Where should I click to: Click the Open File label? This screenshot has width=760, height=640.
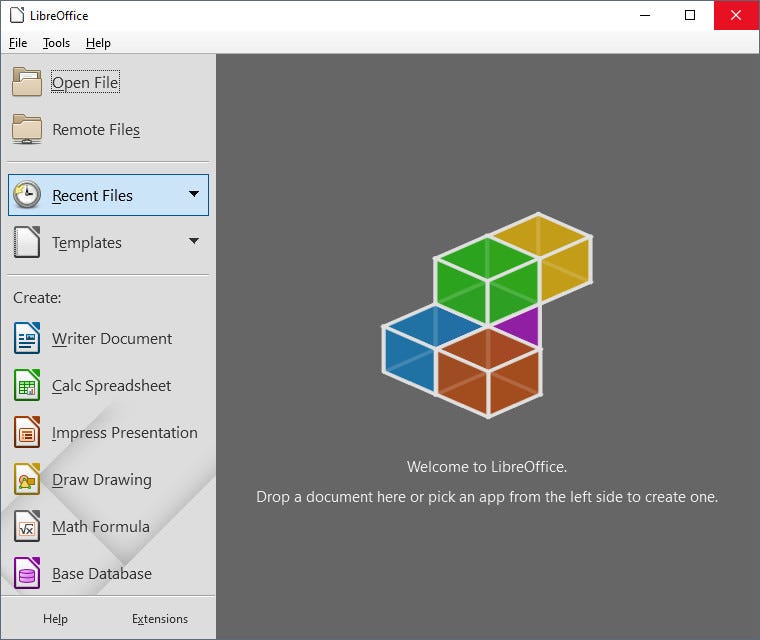[85, 82]
